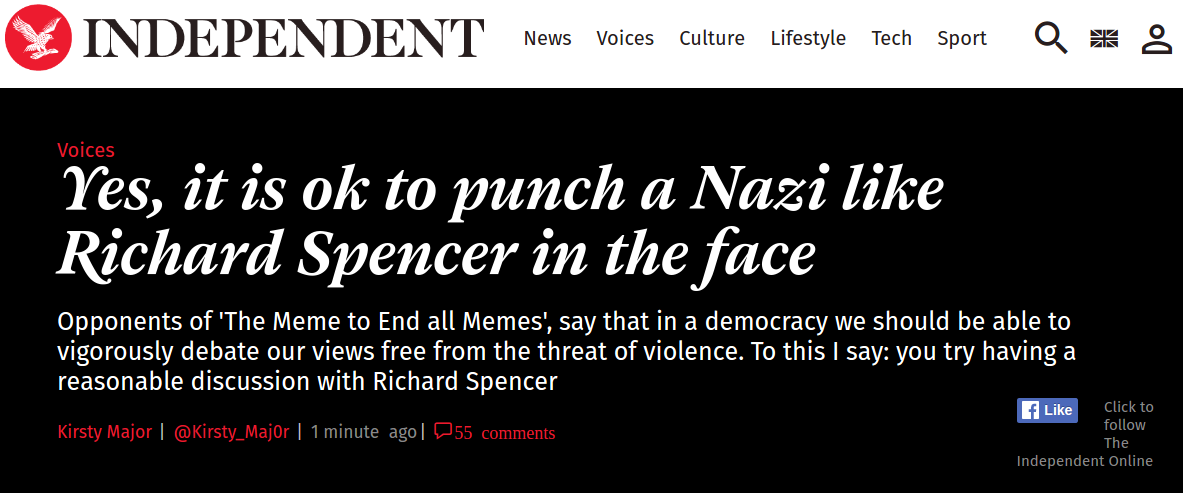Image resolution: width=1183 pixels, height=493 pixels.
Task: Open the Culture menu section
Action: [711, 38]
